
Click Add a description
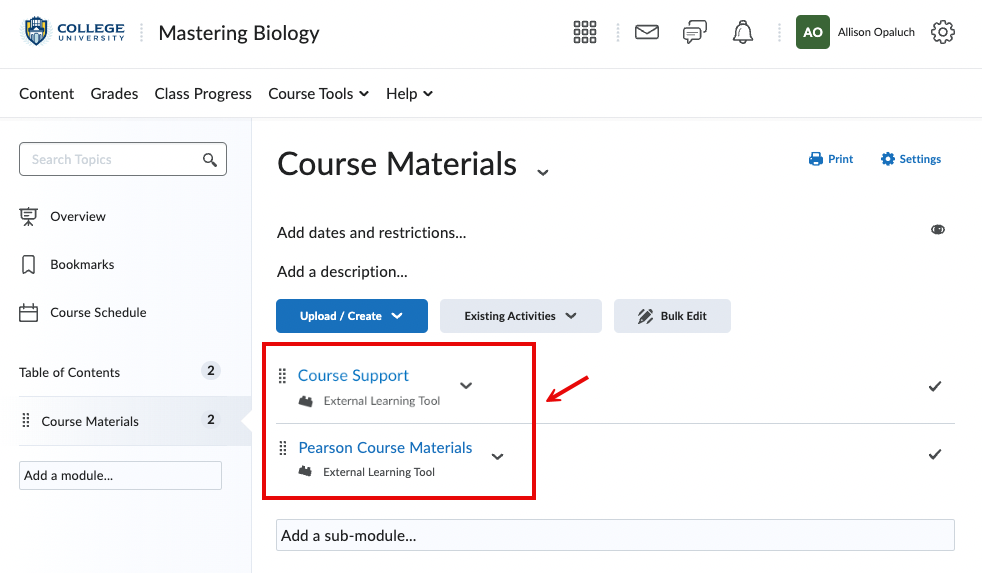click(342, 272)
